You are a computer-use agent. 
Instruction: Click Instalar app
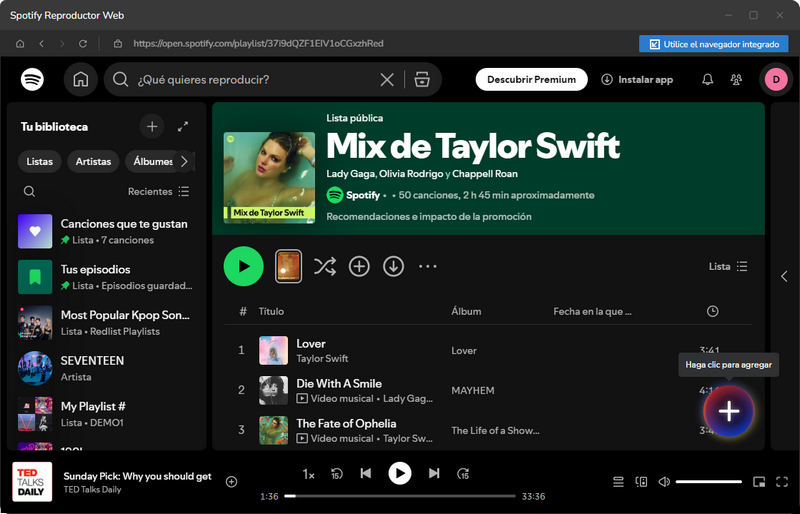(637, 80)
